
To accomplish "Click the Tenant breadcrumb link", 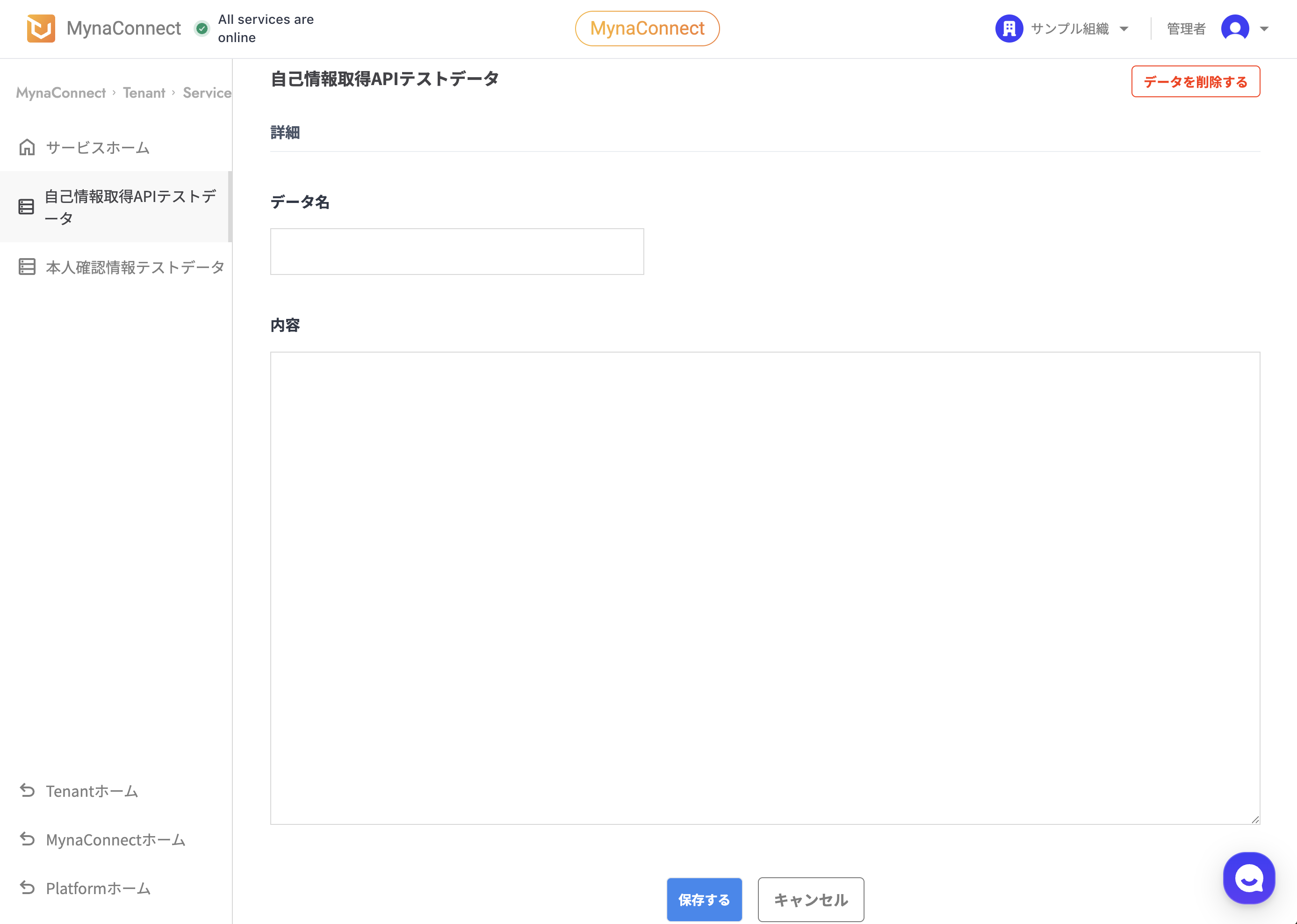I will point(144,93).
